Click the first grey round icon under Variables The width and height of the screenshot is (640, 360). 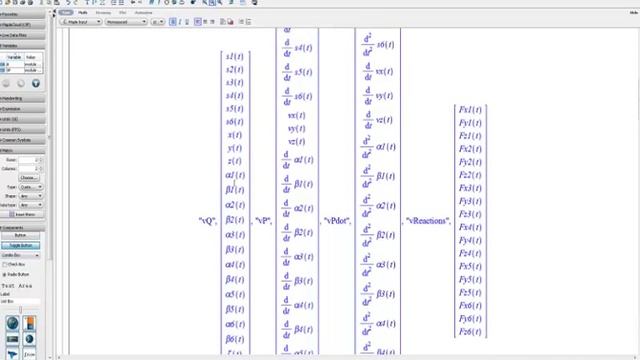click(6, 83)
